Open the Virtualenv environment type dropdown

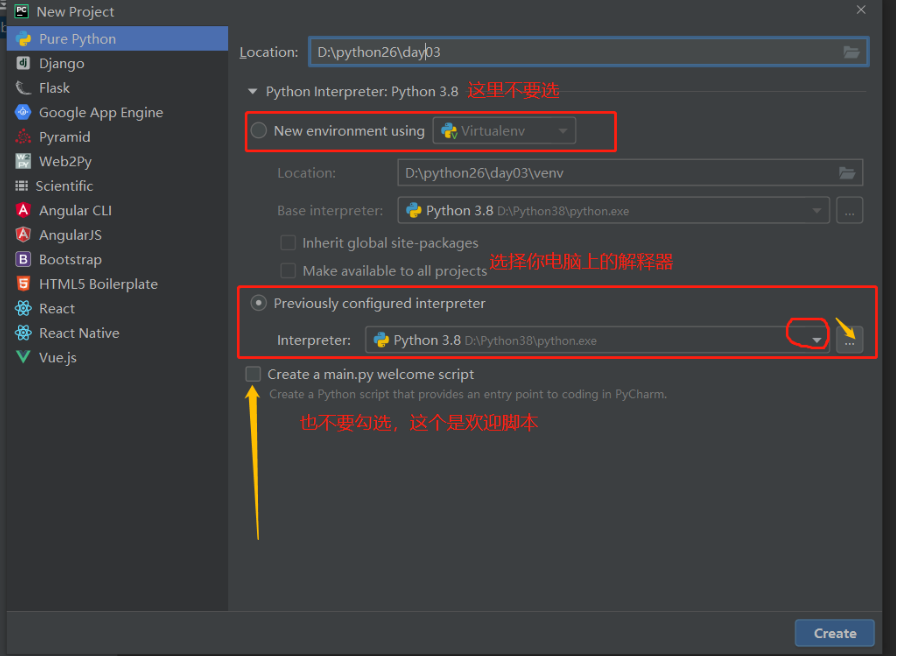point(504,131)
